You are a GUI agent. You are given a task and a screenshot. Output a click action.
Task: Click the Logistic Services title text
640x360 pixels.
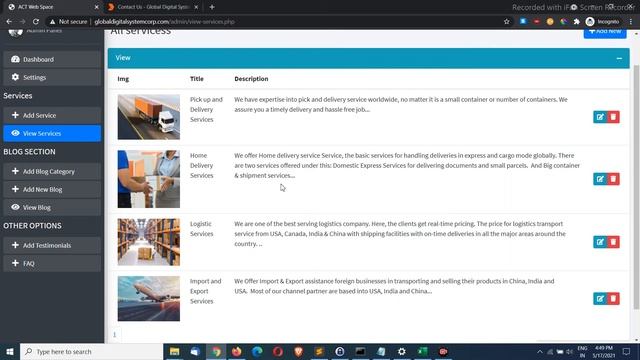coord(201,229)
